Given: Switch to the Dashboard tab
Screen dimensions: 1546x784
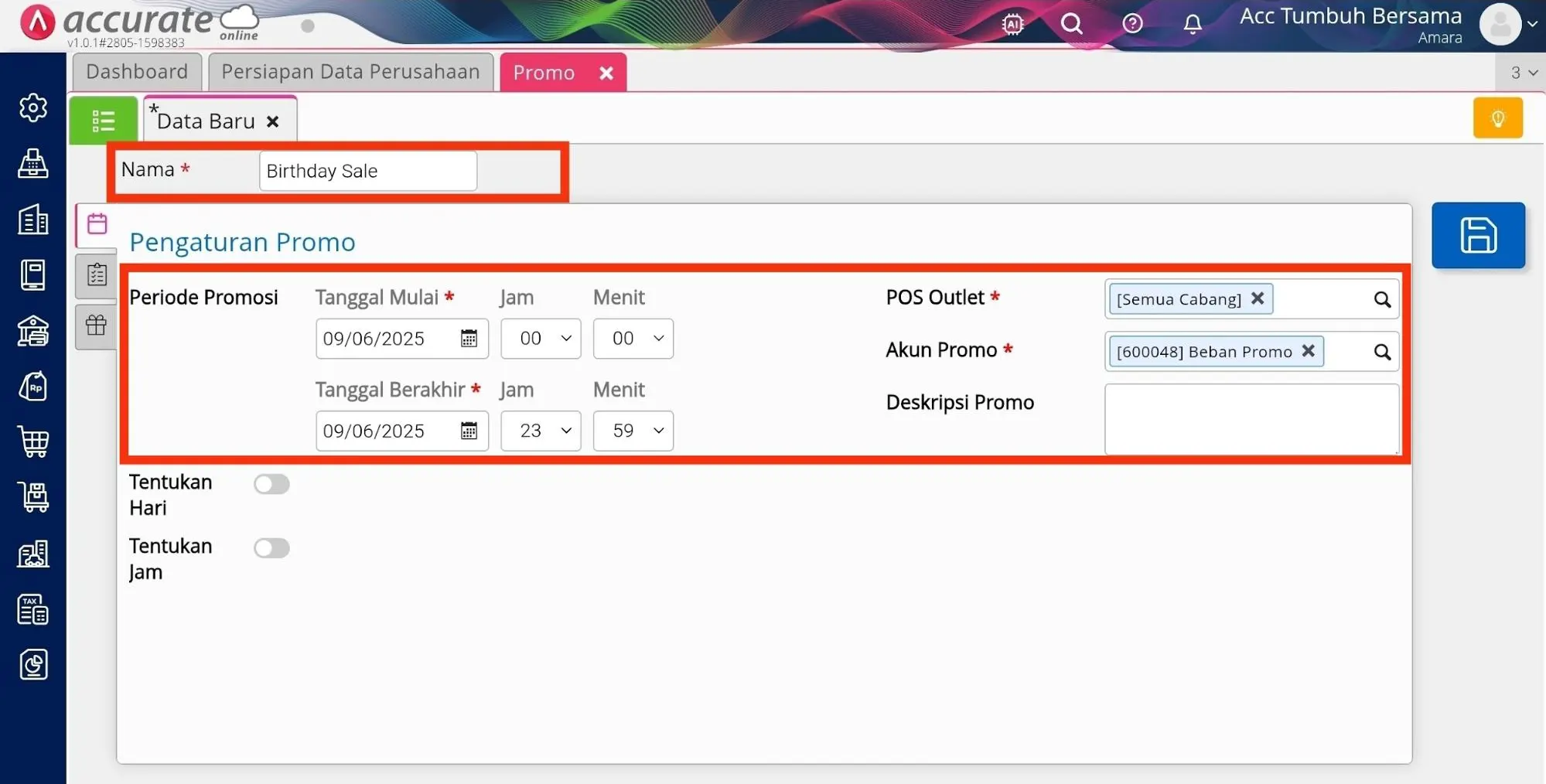Looking at the screenshot, I should 137,72.
